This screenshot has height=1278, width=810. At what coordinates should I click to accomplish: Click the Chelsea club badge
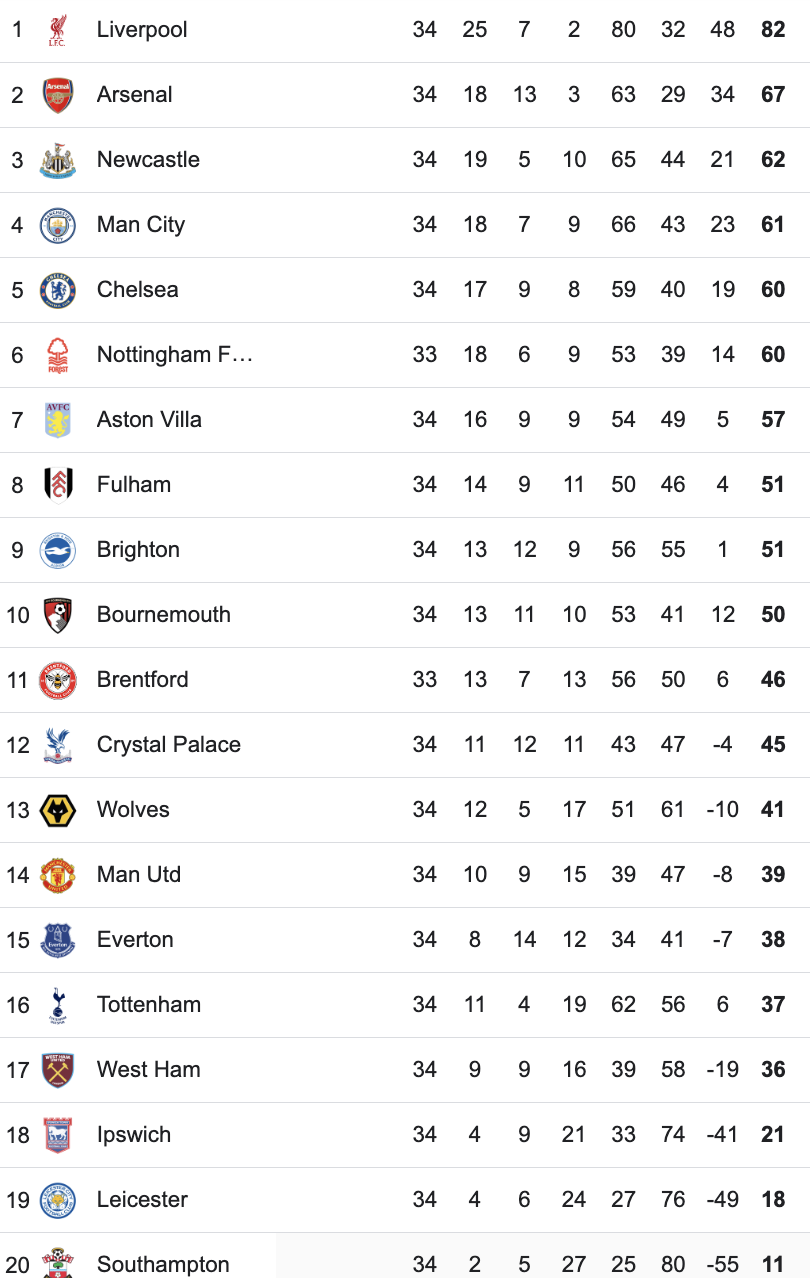tap(58, 290)
